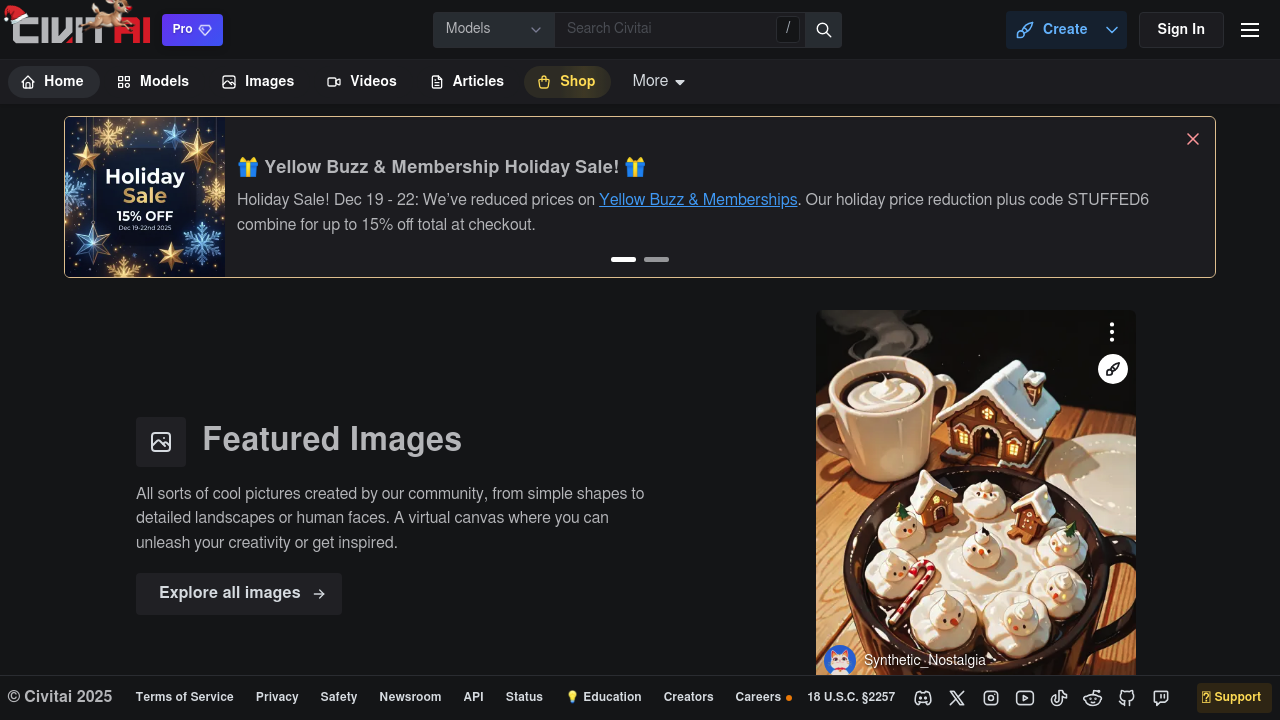
Task: Open the Reddit footer icon
Action: tap(1093, 698)
